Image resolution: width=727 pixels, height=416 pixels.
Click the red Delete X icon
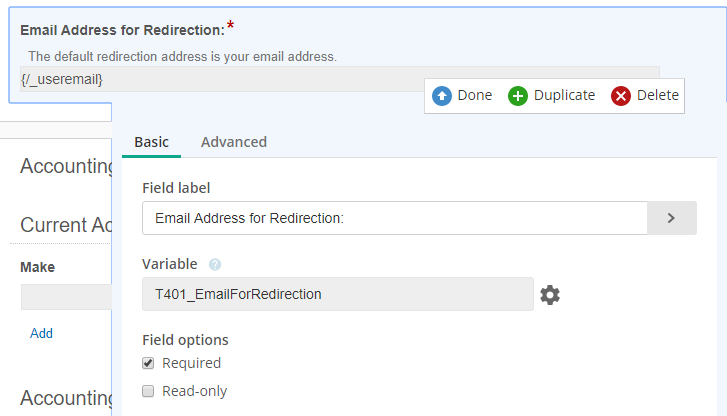pos(621,96)
